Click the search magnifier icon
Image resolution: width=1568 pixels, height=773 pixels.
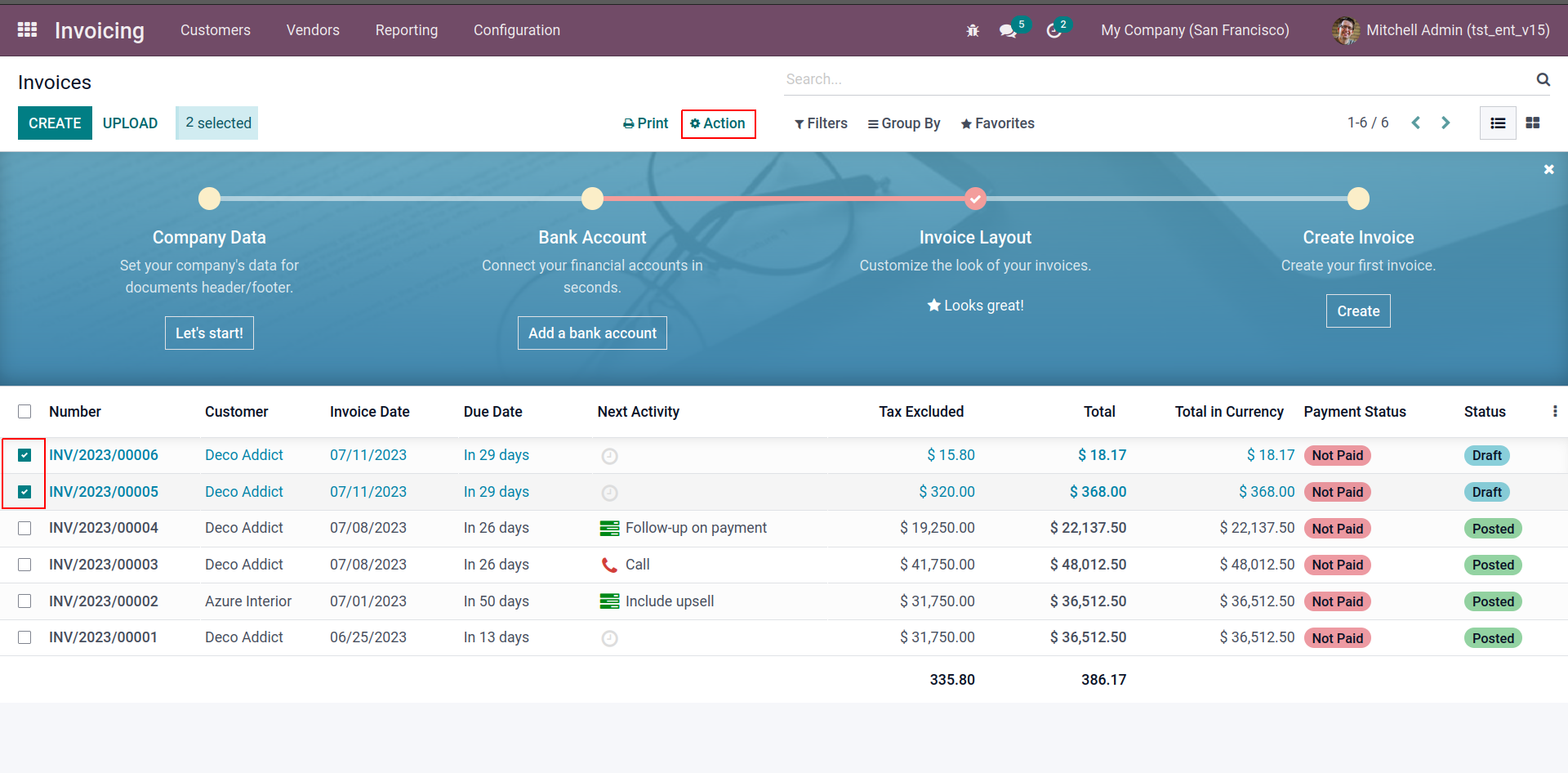tap(1543, 79)
